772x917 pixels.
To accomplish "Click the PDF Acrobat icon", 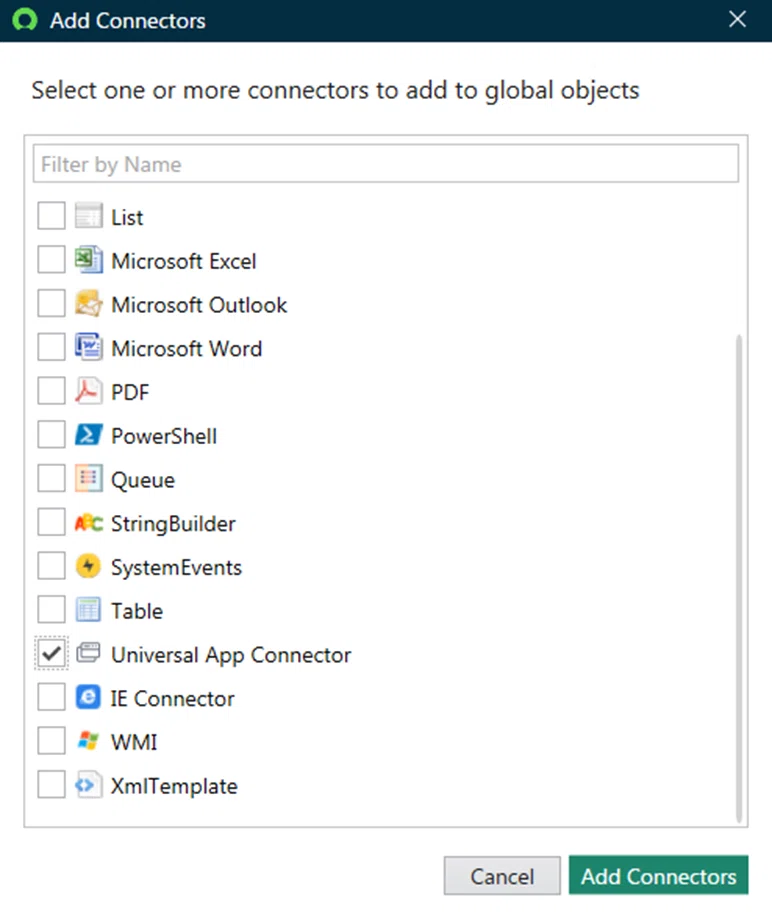I will pyautogui.click(x=89, y=391).
